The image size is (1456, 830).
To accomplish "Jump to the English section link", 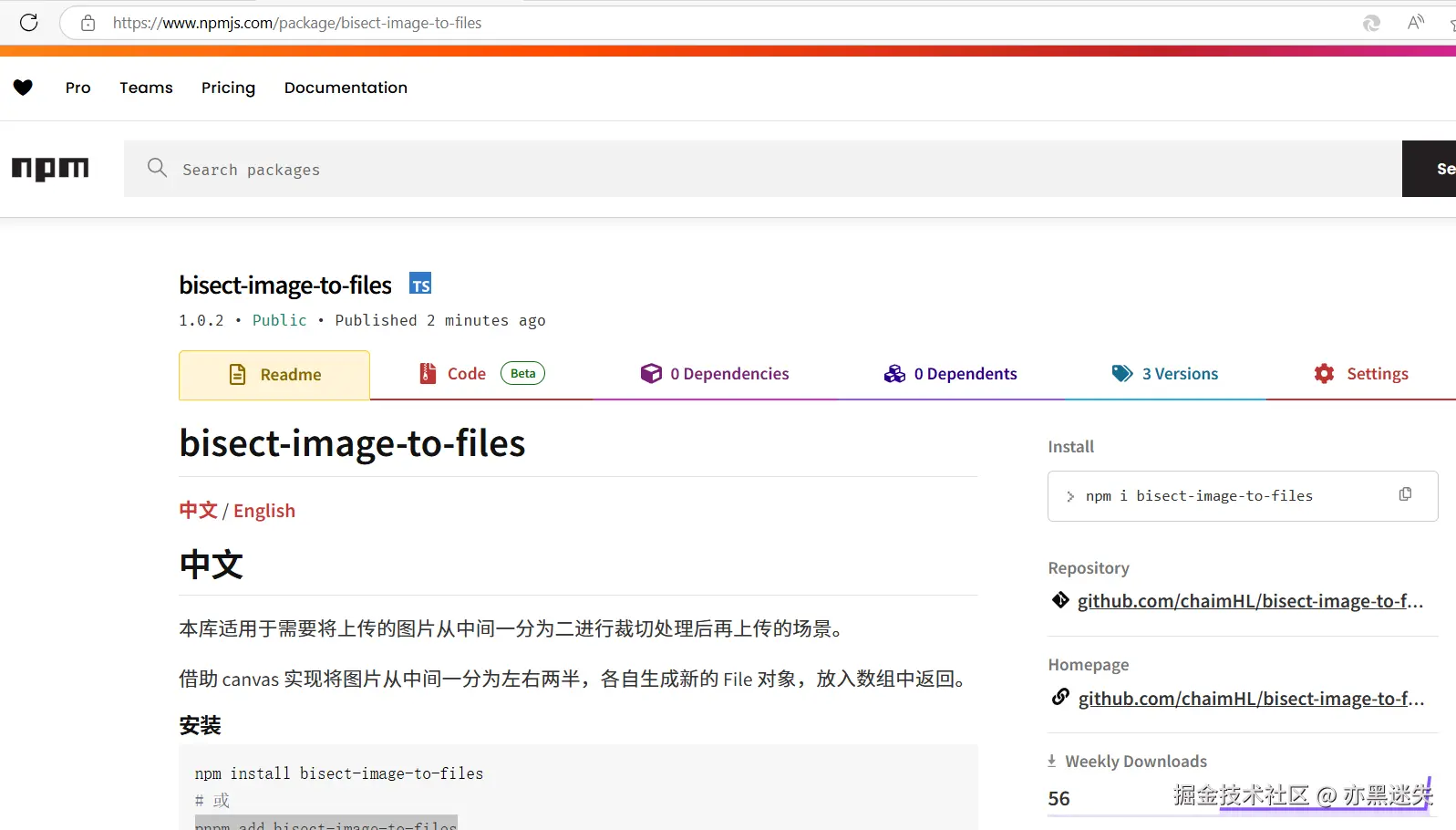I will coord(264,511).
